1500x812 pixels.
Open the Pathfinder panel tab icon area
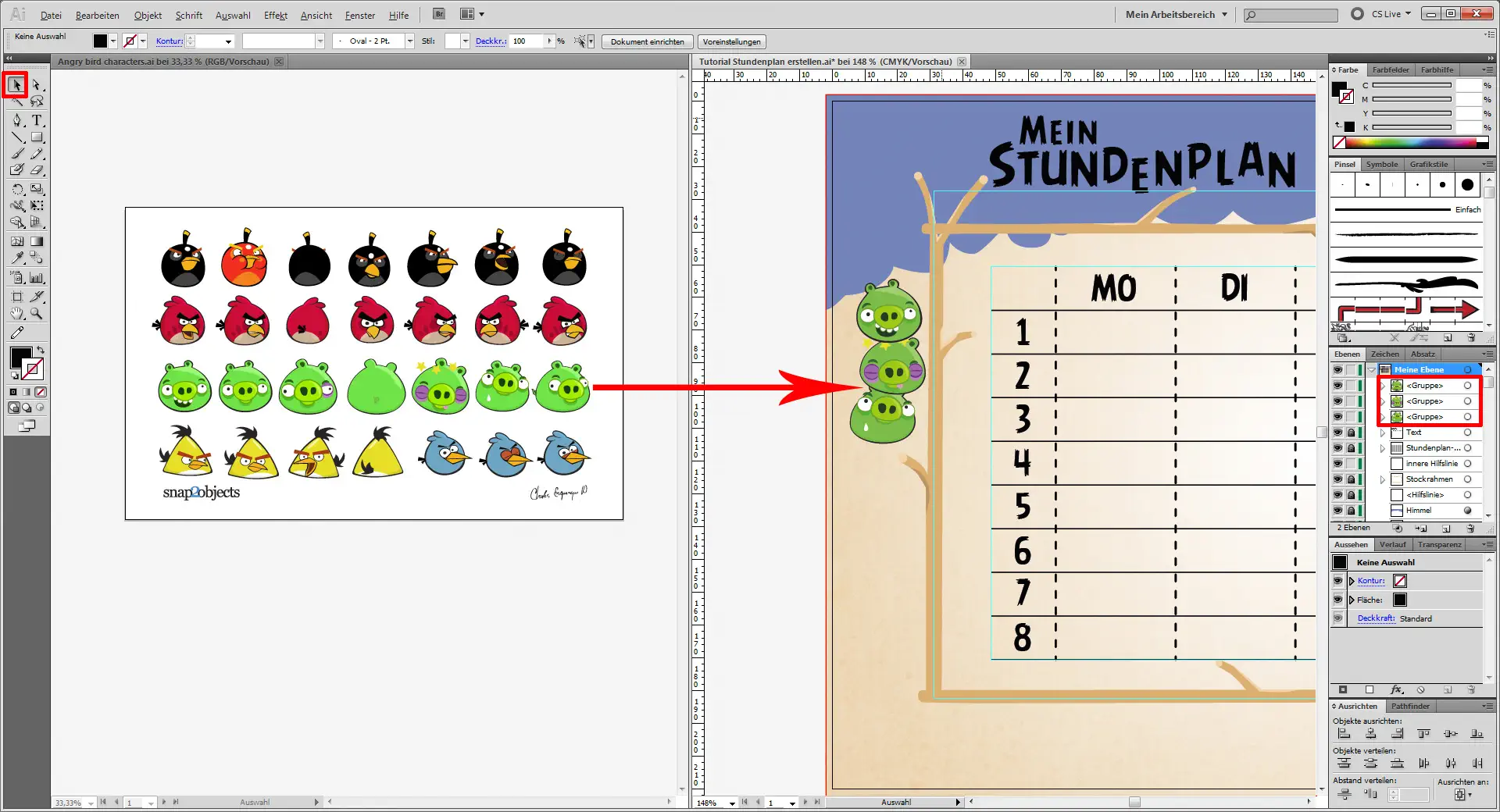pos(1411,707)
